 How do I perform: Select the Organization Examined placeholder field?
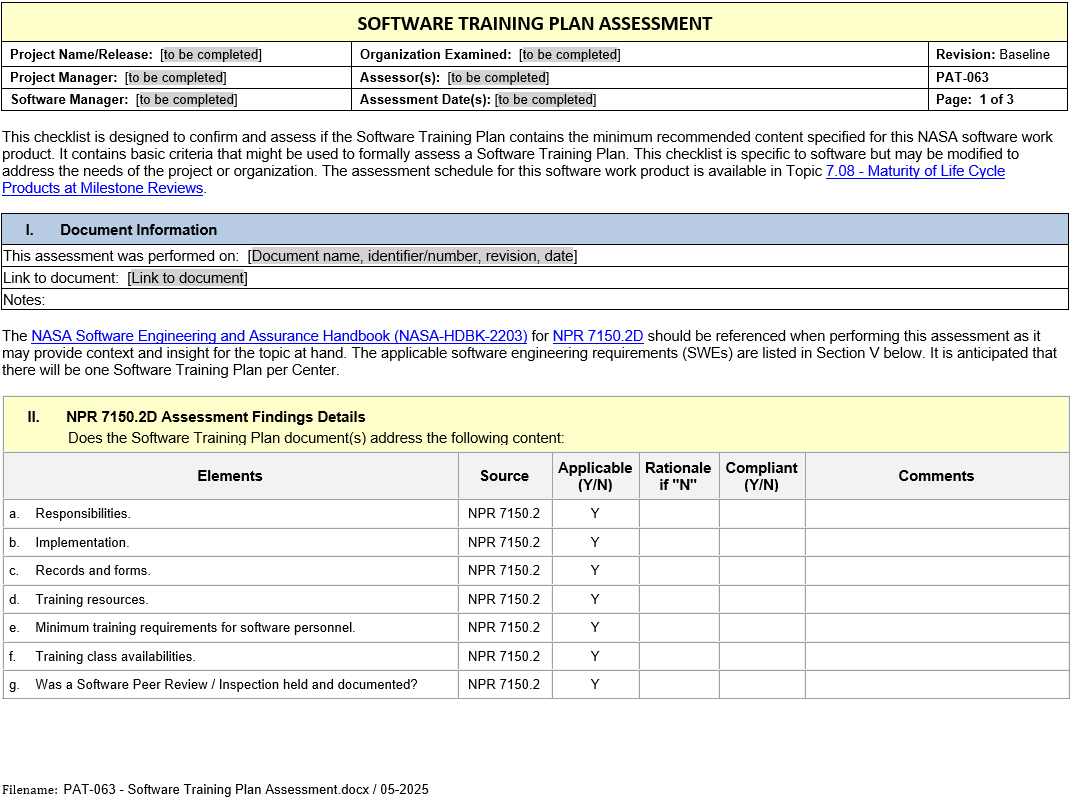pos(569,55)
